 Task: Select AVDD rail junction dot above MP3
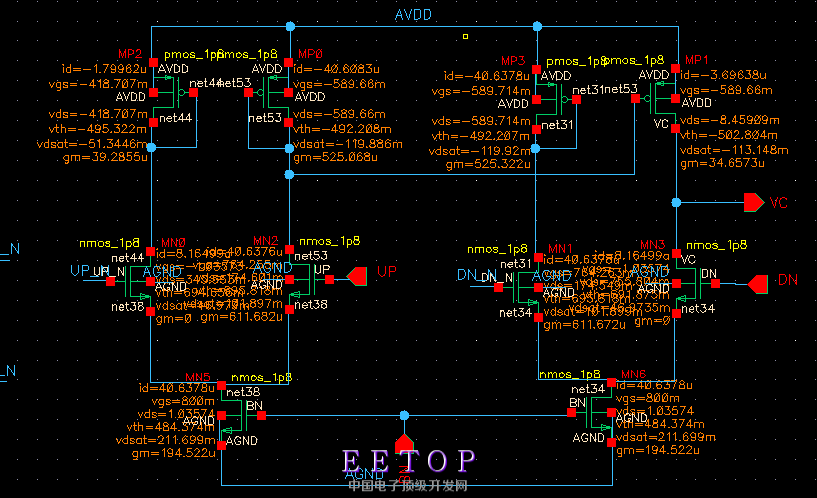[x=537, y=26]
